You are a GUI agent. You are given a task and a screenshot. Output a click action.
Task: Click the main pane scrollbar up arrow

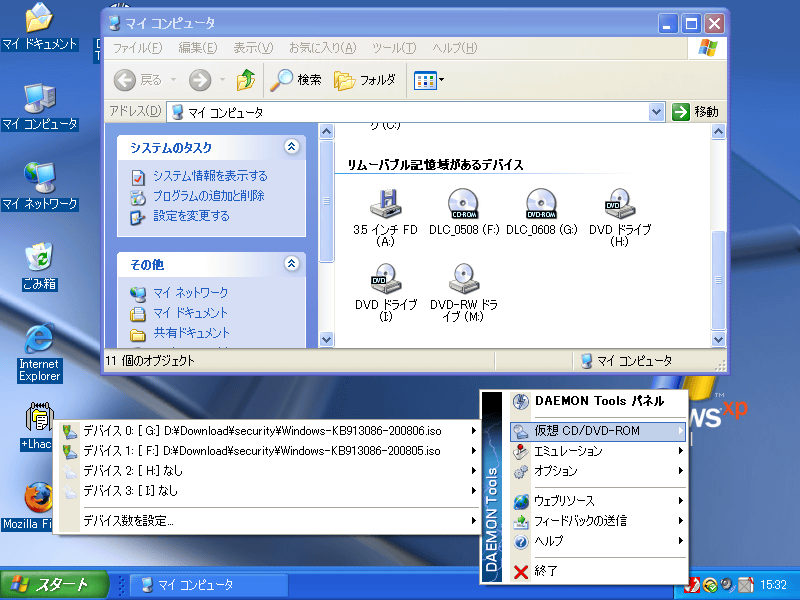(x=718, y=132)
